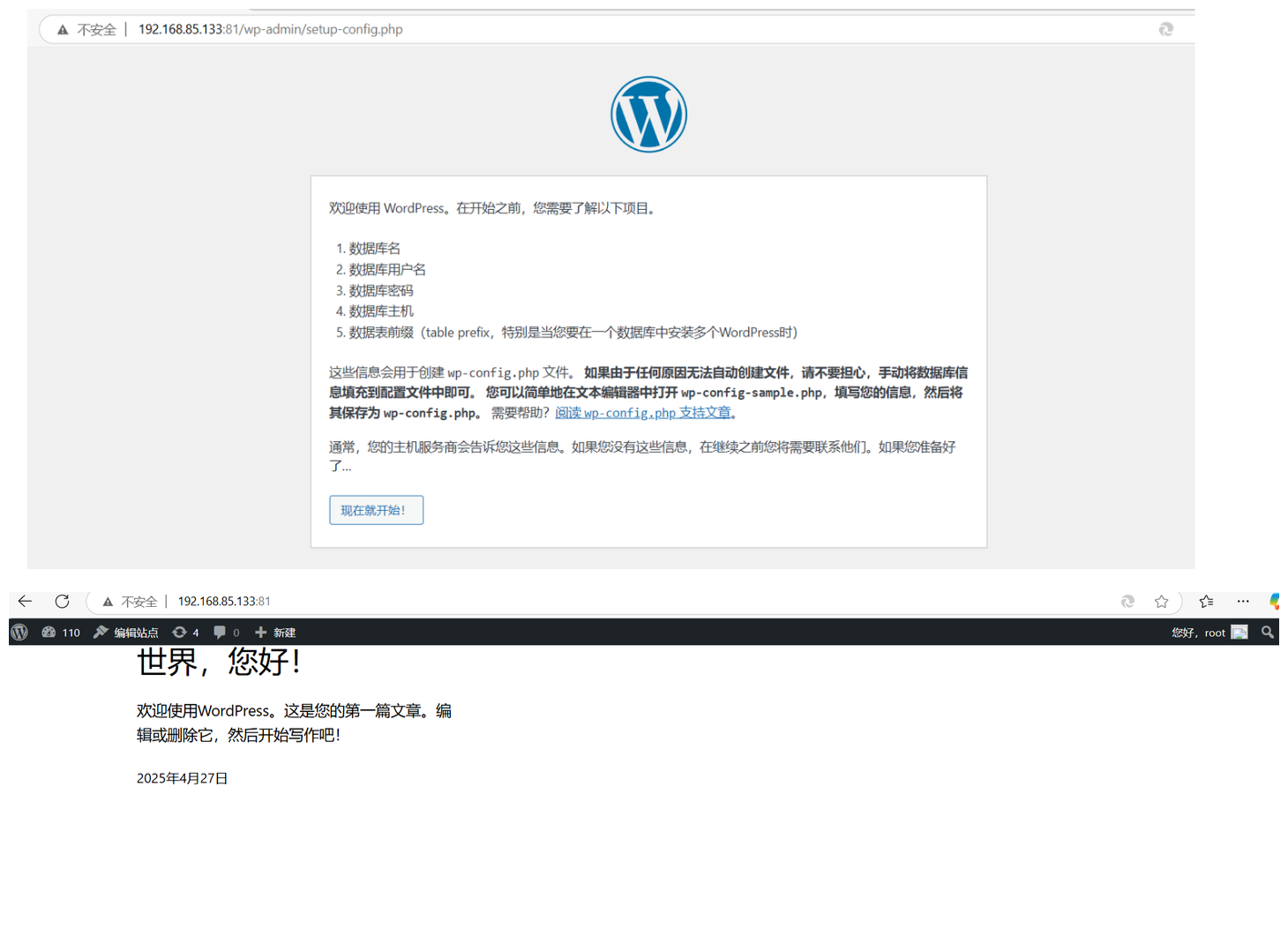Click the list item 数据库用户名
This screenshot has height=944, width=1288.
[386, 270]
